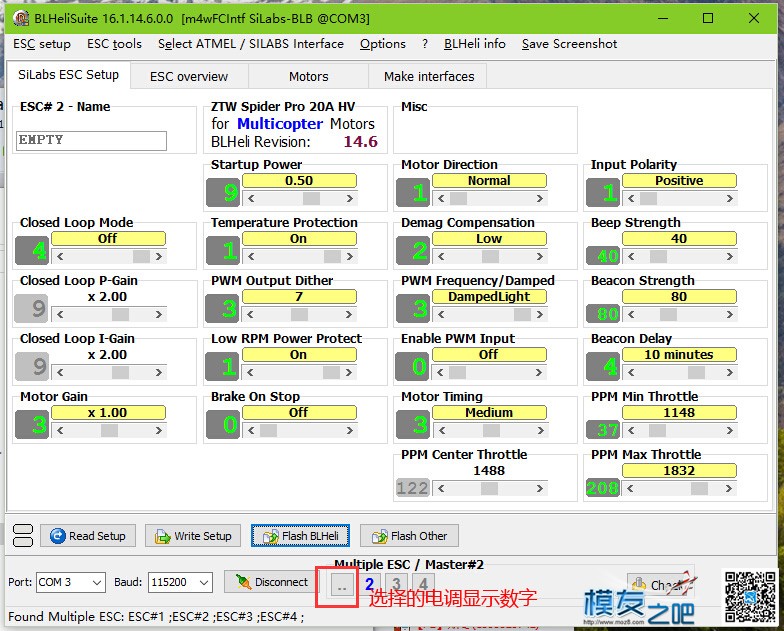Click the Enable PWM Input value box showing 0

pyautogui.click(x=413, y=366)
